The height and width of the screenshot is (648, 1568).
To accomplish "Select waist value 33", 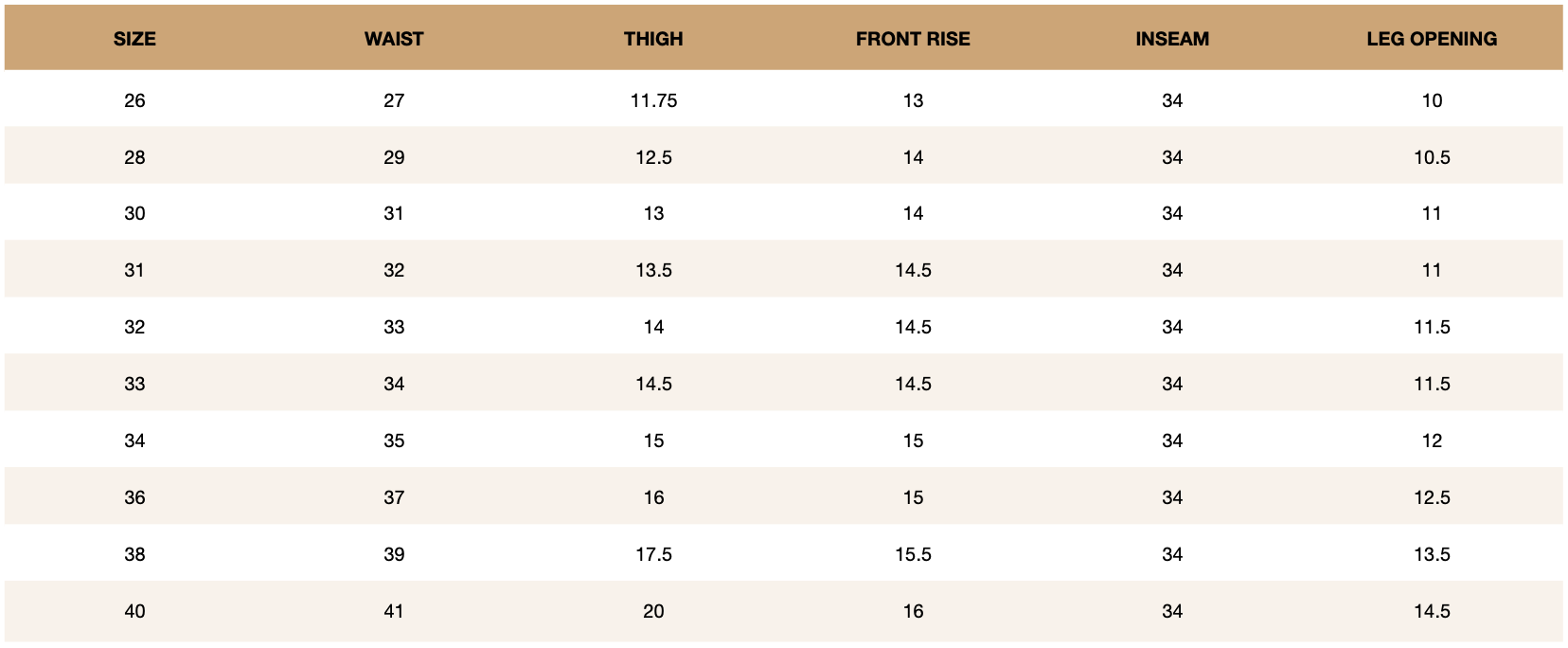I will [x=394, y=327].
